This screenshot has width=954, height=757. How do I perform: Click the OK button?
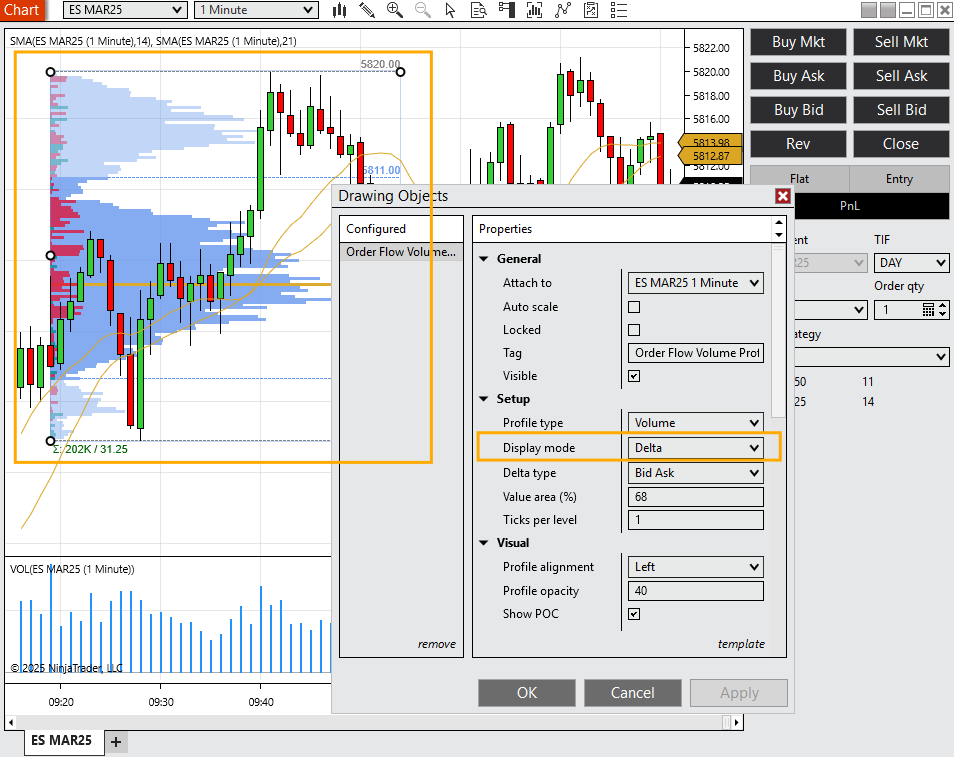(x=527, y=693)
